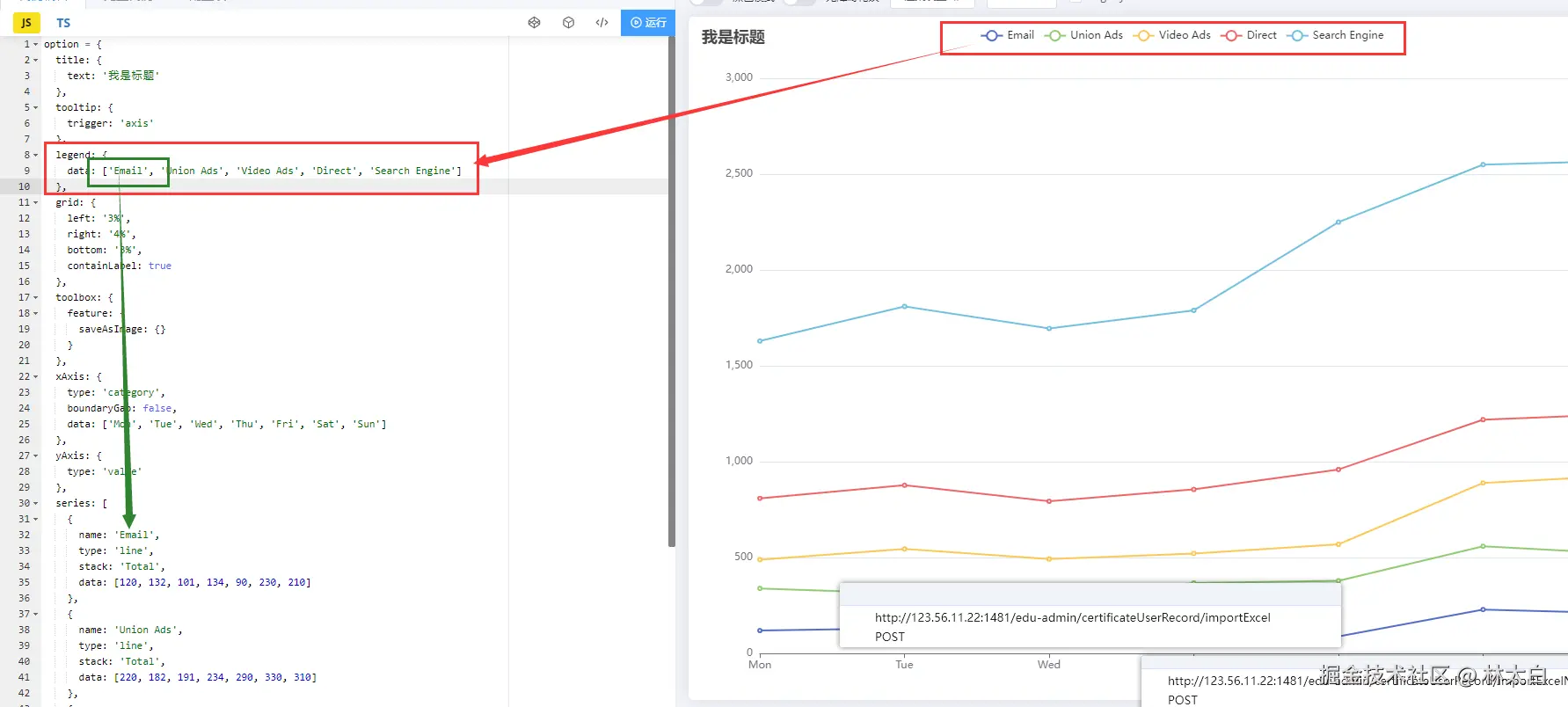The height and width of the screenshot is (707, 1568).
Task: Open the example in CodePen
Action: click(534, 23)
